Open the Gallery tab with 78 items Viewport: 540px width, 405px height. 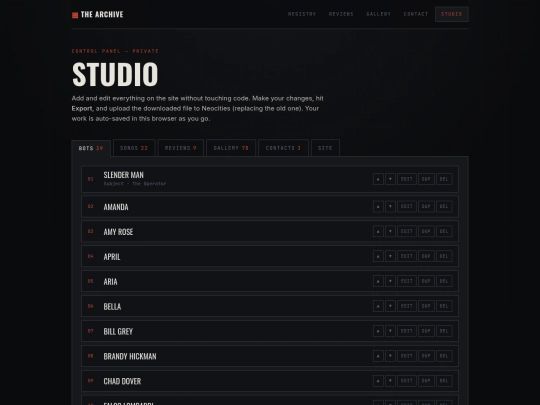[231, 148]
